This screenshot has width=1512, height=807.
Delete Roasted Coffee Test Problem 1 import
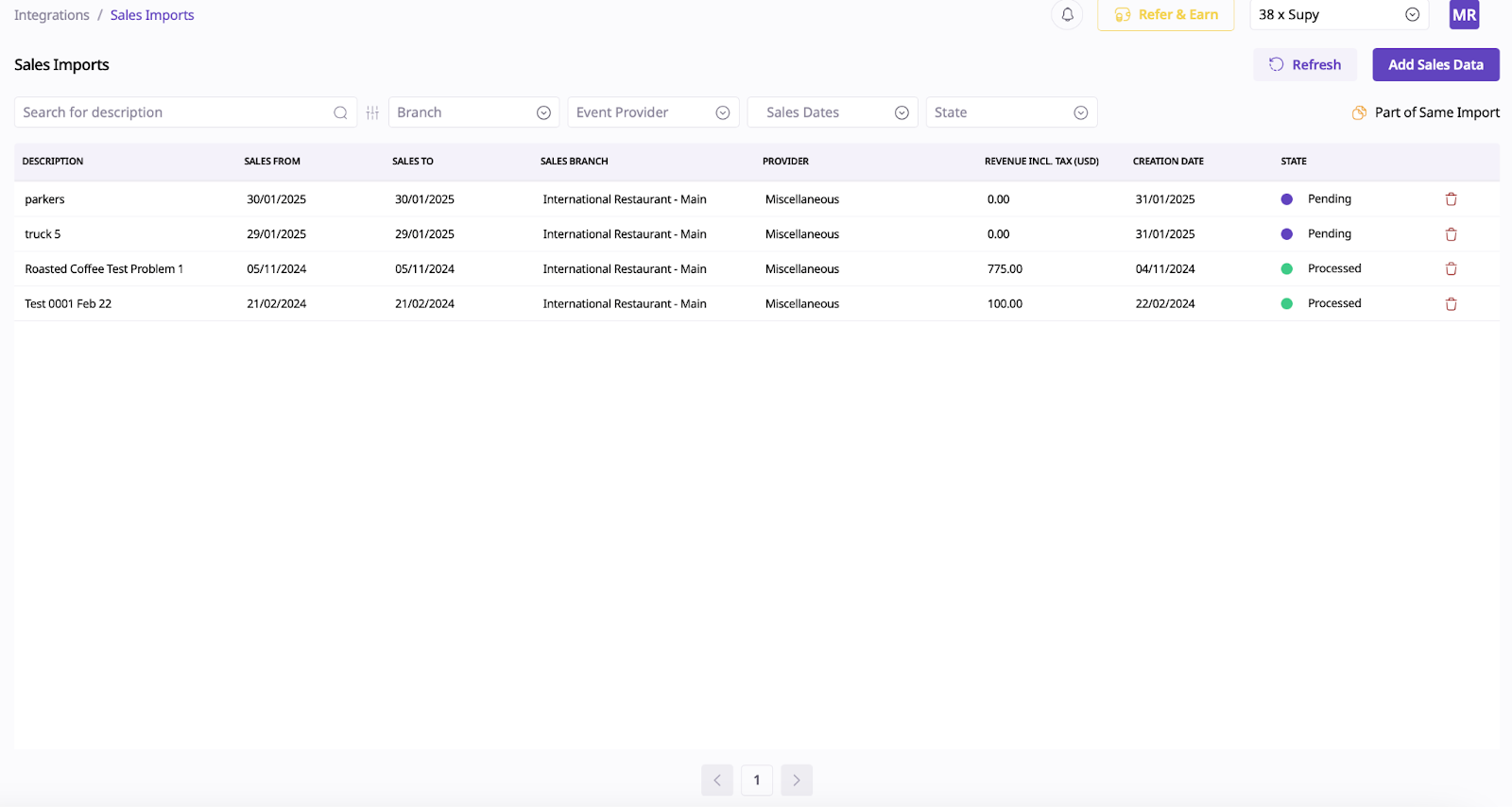1451,269
